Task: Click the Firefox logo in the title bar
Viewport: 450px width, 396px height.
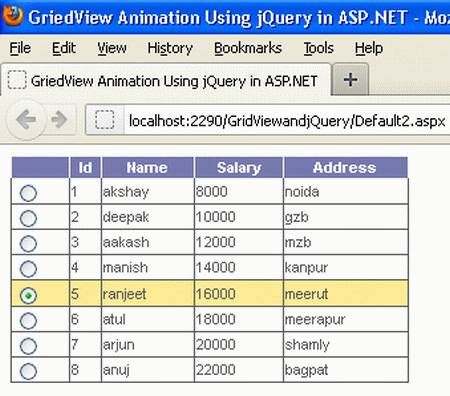Action: point(13,16)
